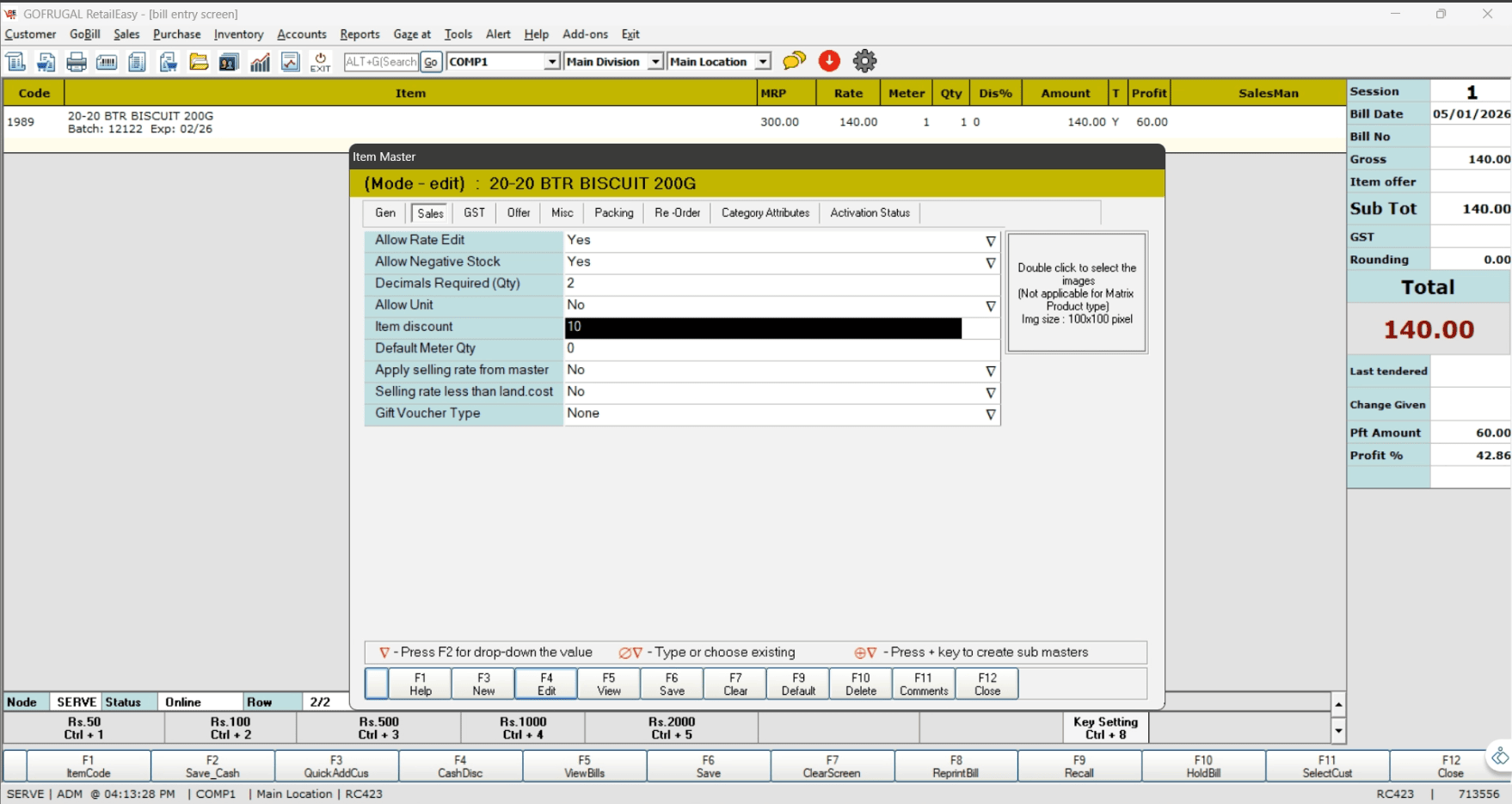This screenshot has width=1512, height=804.
Task: Switch to the Offer tab
Action: pos(519,212)
